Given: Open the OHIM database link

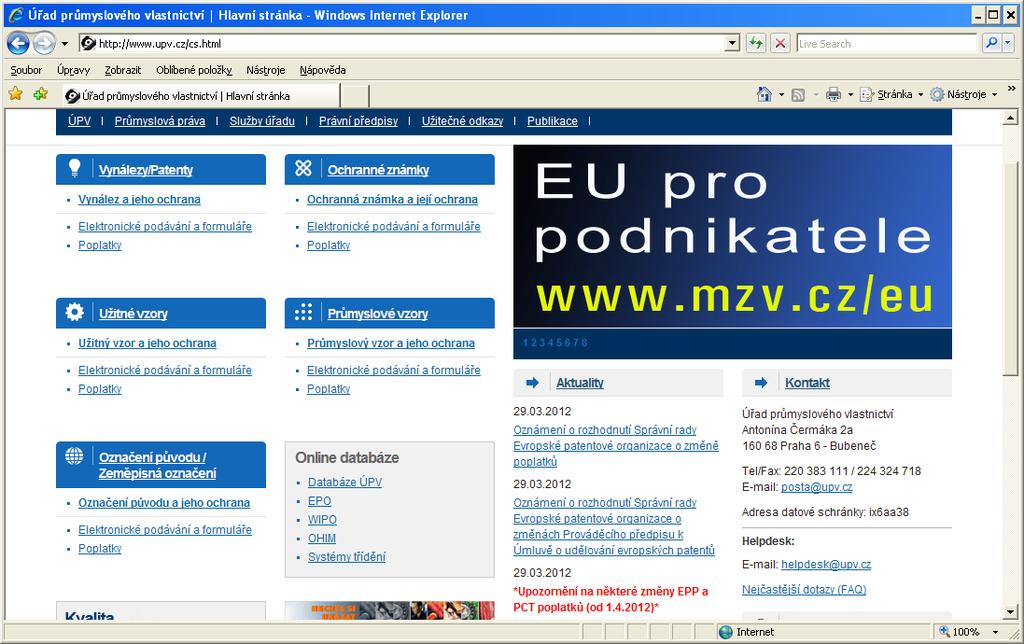Looking at the screenshot, I should tap(322, 539).
